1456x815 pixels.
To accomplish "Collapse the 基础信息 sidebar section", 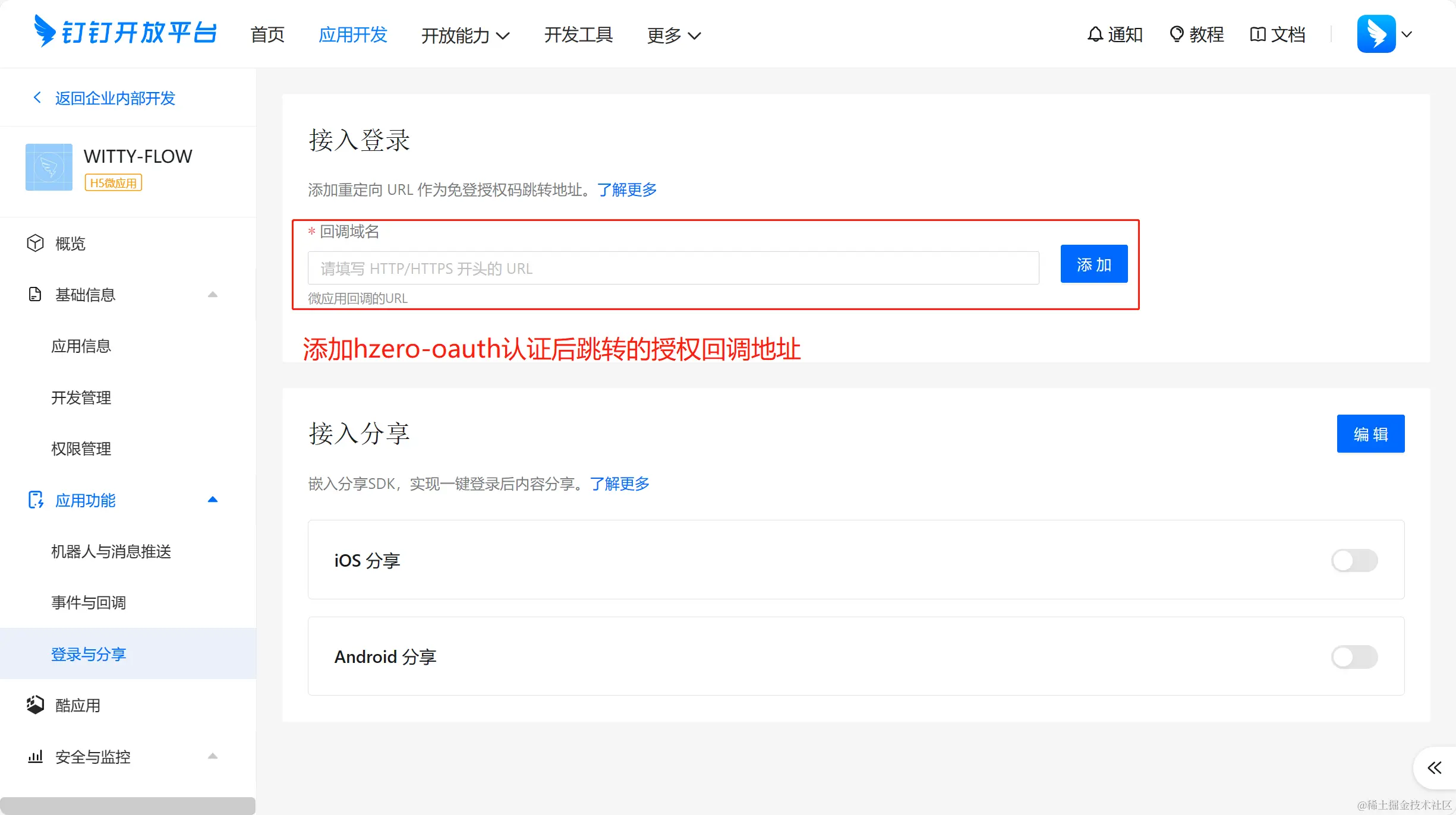I will point(213,295).
